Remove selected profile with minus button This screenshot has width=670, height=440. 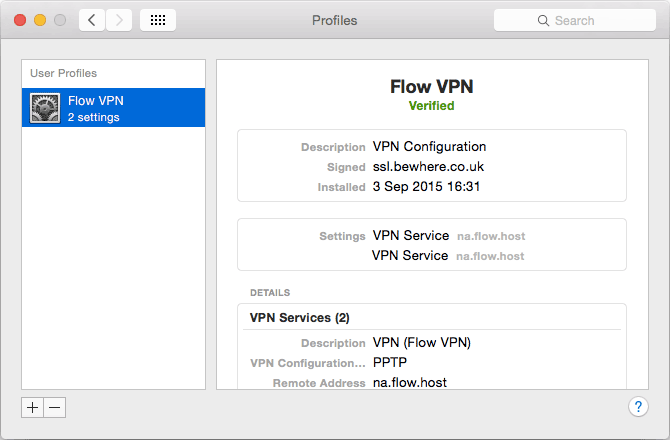pos(55,407)
